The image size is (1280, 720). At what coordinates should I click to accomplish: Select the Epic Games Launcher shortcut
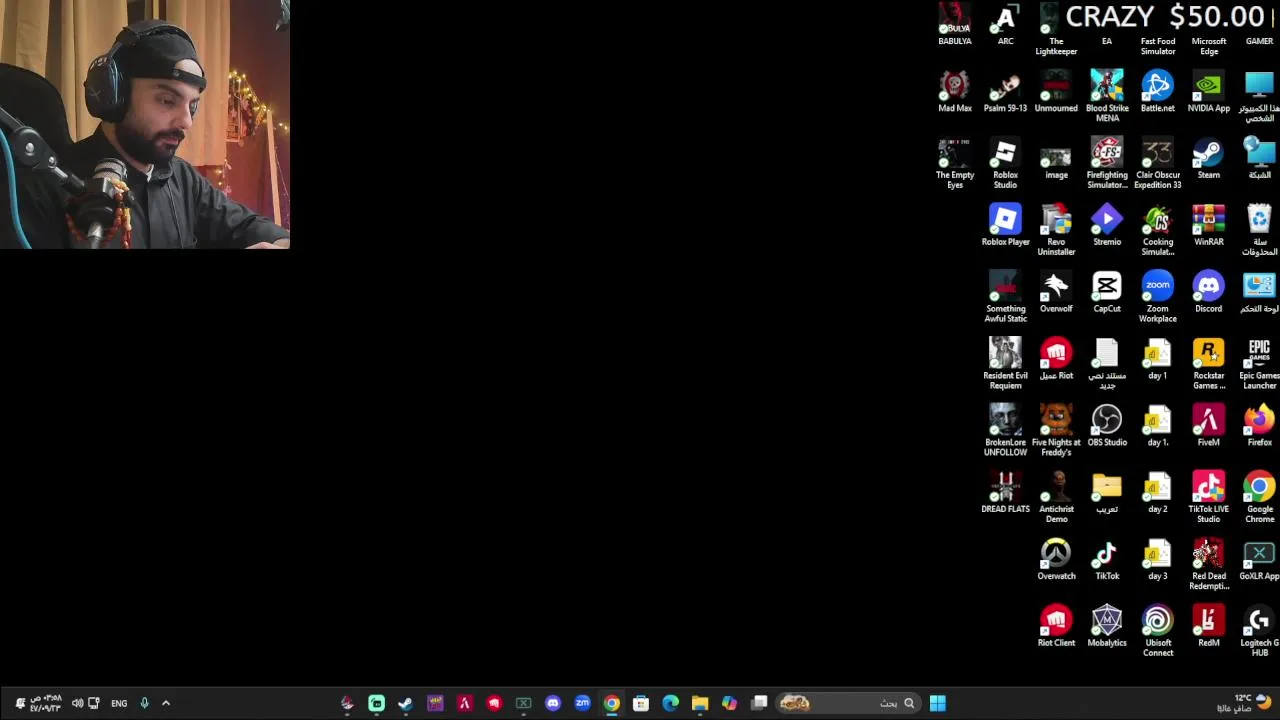[x=1259, y=364]
